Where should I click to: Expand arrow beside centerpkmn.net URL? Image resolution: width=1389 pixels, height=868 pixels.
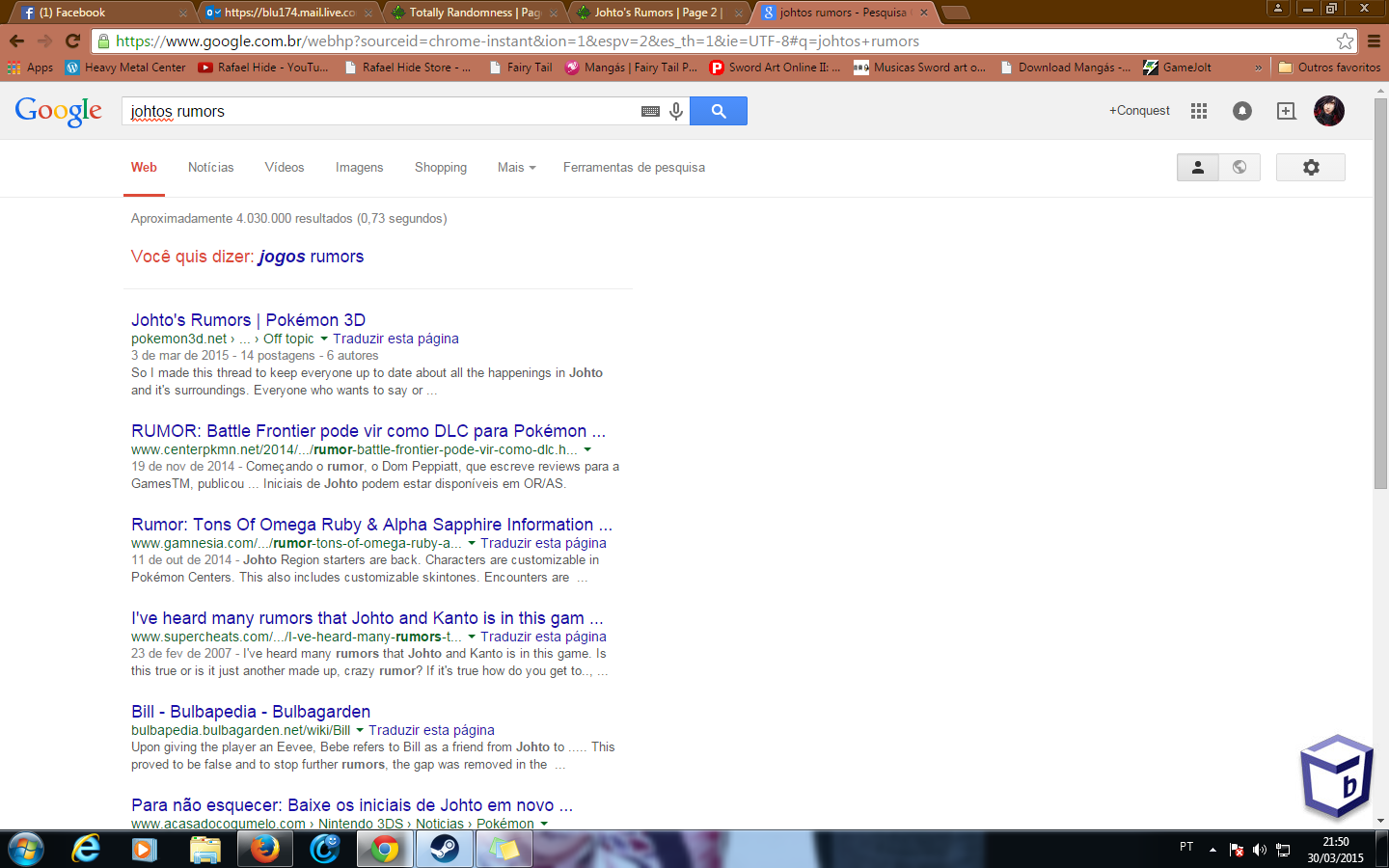(587, 449)
